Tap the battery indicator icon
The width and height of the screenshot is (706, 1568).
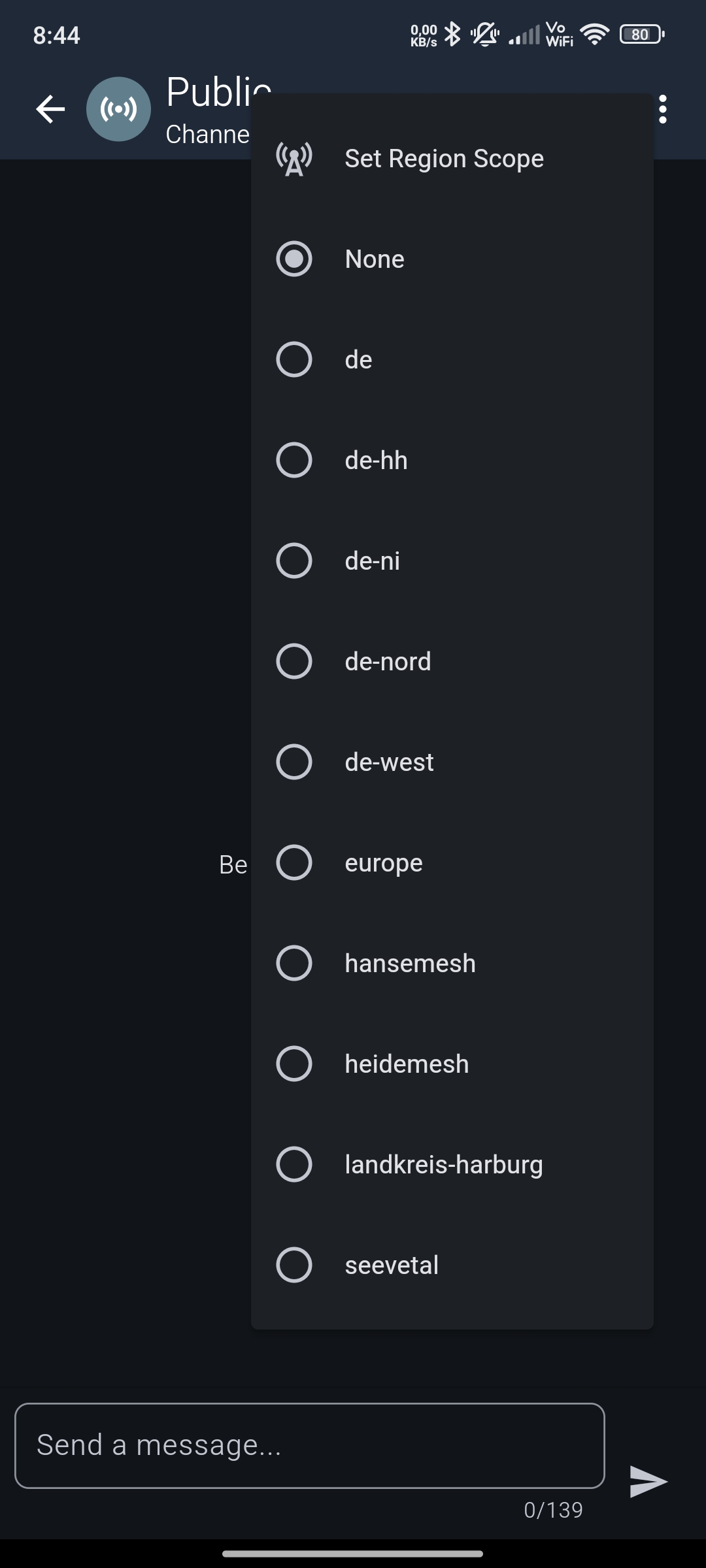pyautogui.click(x=641, y=34)
